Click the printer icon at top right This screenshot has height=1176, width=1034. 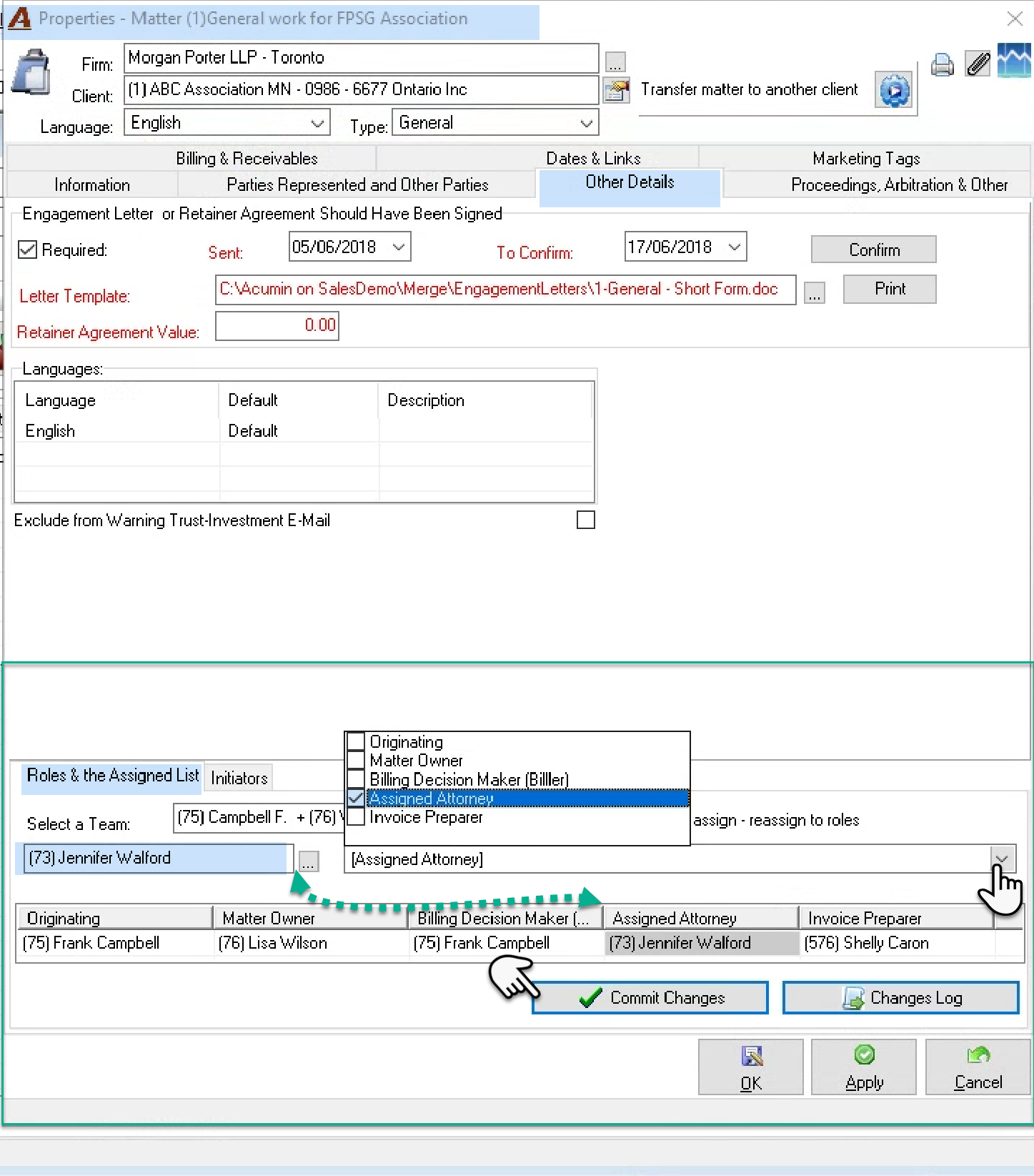pos(943,65)
